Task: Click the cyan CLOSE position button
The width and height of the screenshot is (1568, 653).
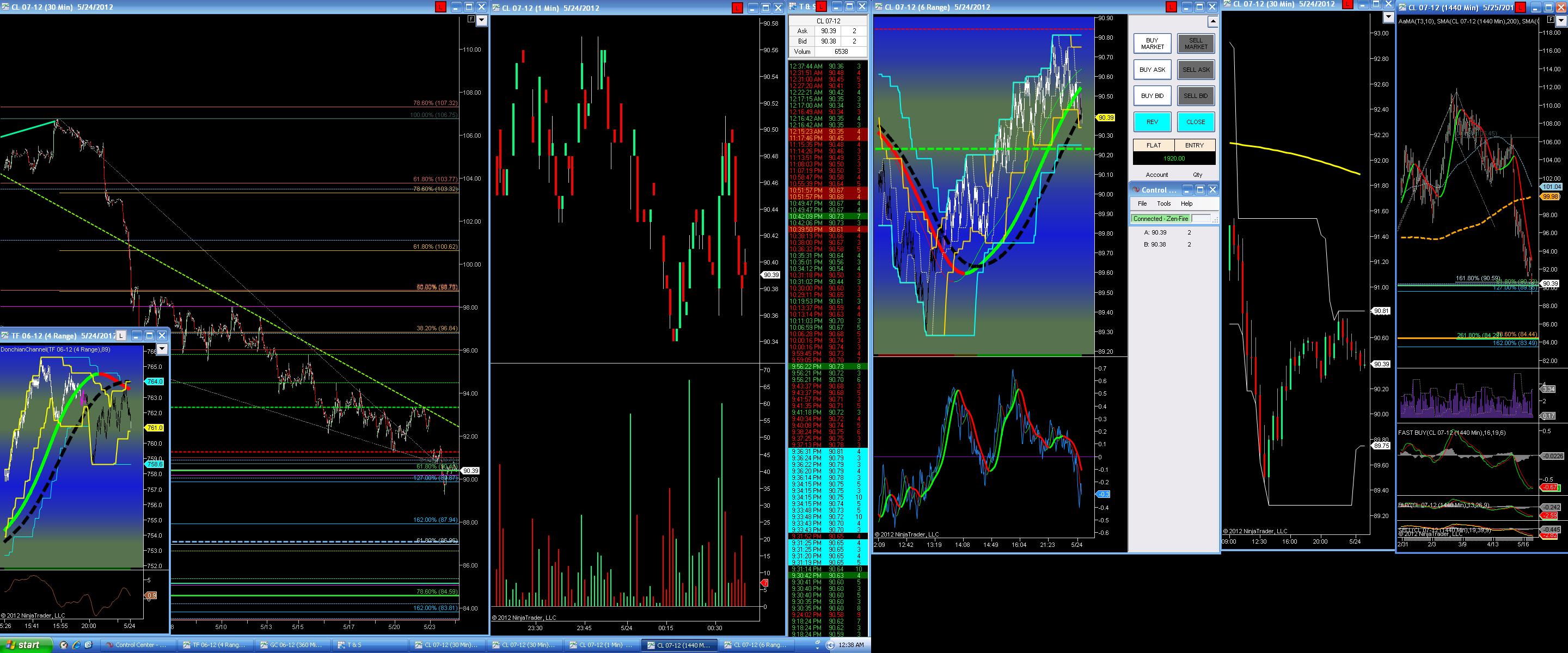Action: point(1196,122)
